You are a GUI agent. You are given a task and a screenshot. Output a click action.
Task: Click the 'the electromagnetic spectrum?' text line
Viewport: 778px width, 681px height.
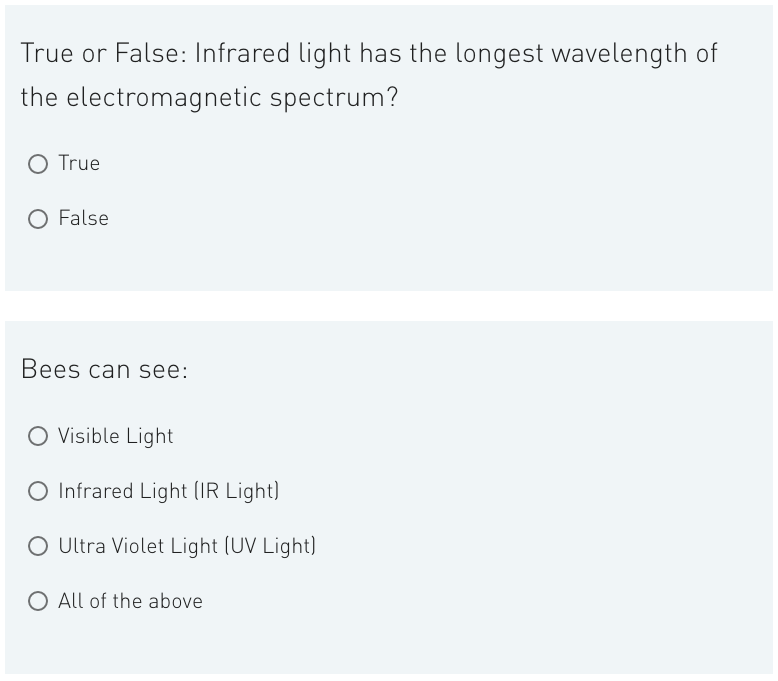pyautogui.click(x=209, y=97)
